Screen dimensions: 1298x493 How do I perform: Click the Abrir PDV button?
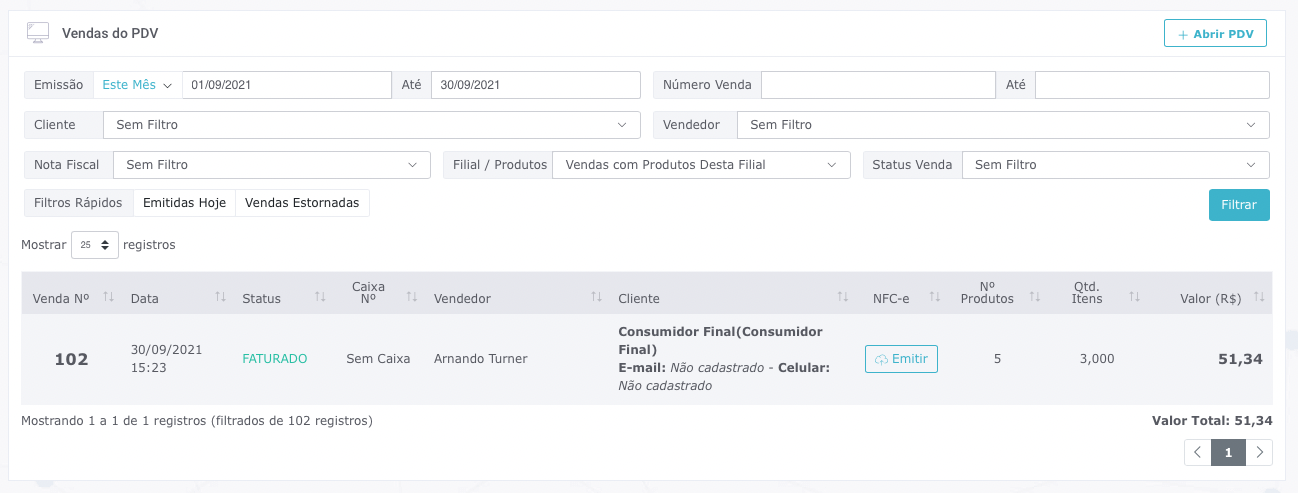tap(1215, 33)
